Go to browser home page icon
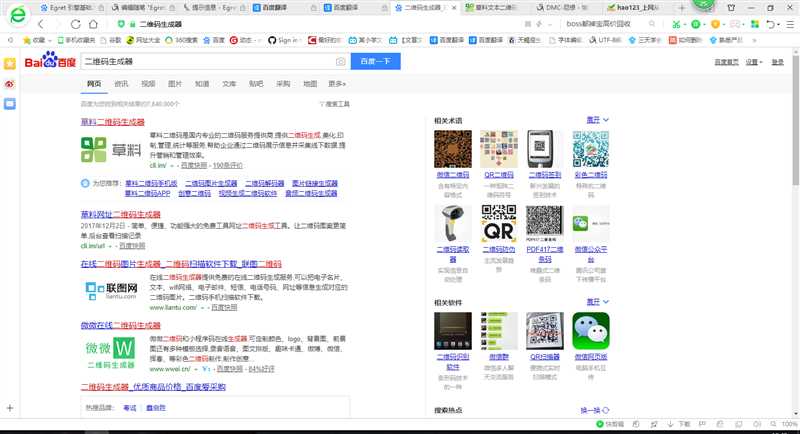The height and width of the screenshot is (434, 800). pos(93,24)
